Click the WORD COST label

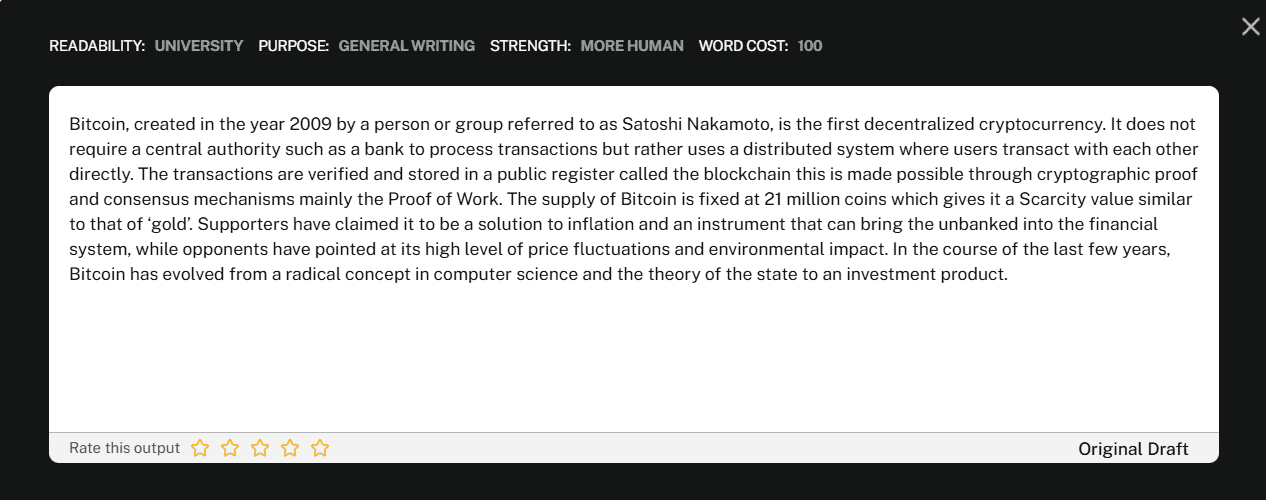tap(744, 46)
